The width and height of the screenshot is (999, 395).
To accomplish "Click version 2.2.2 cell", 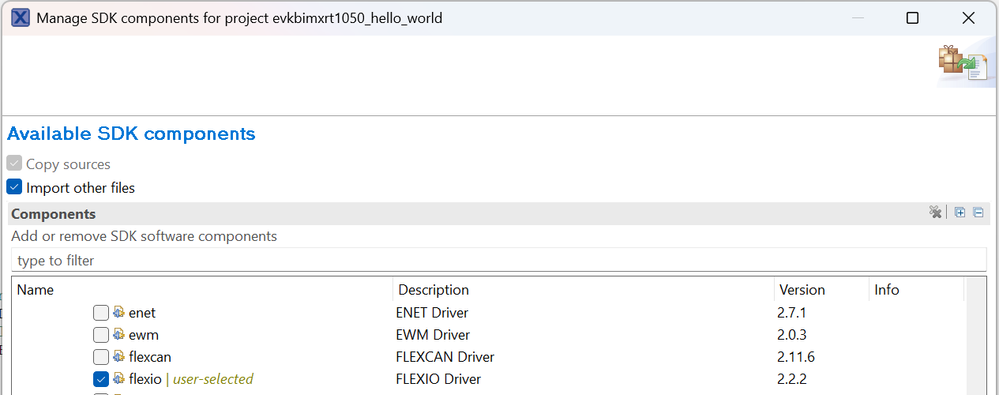I will pos(793,379).
